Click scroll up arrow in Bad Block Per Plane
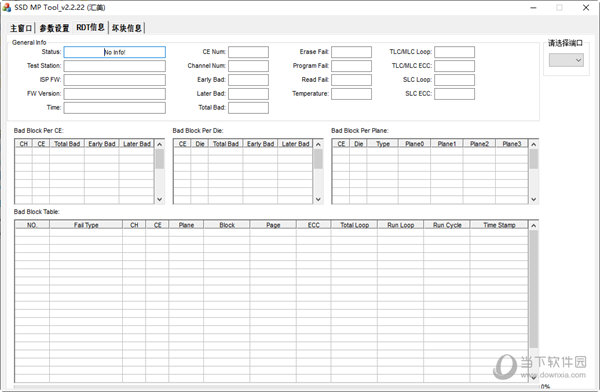This screenshot has height=392, width=600. (533, 144)
